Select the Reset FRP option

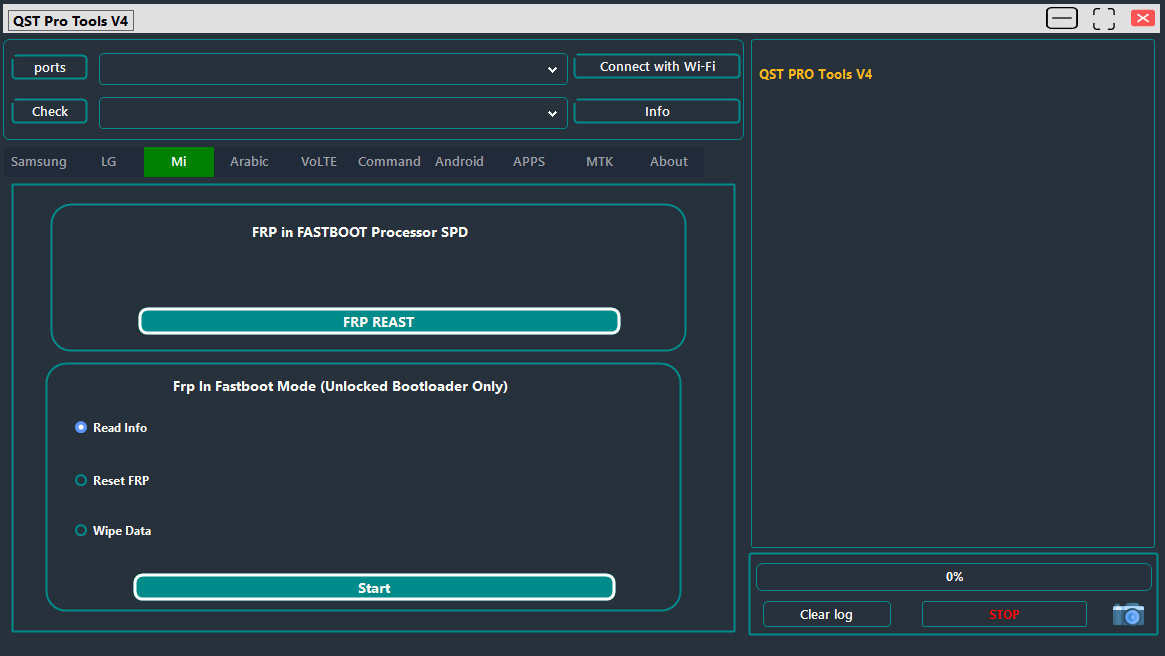coord(80,480)
